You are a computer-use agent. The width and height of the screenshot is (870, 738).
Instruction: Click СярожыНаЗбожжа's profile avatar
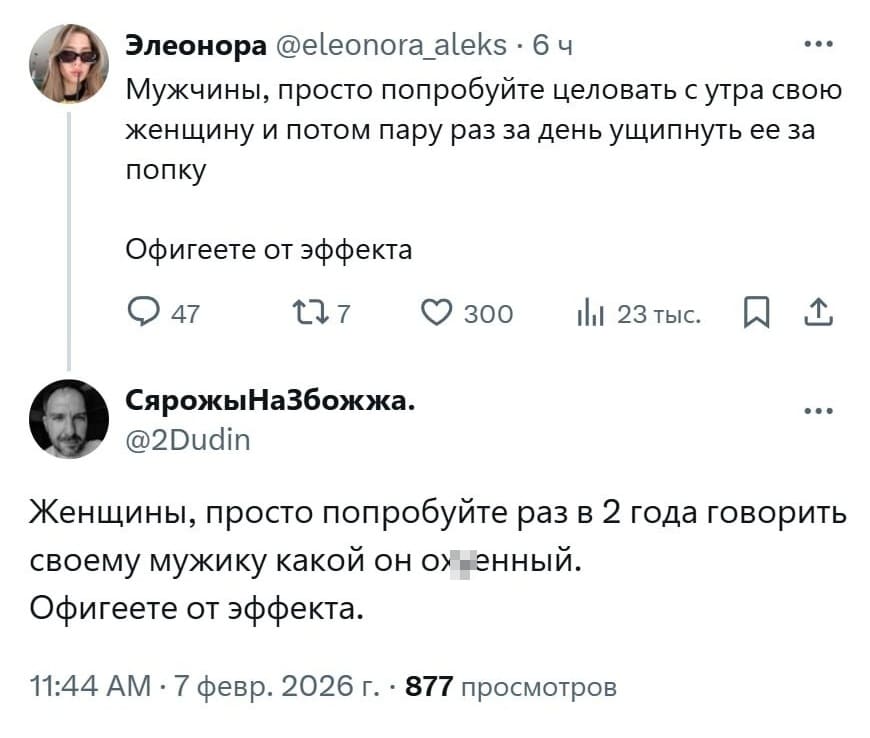(x=69, y=420)
